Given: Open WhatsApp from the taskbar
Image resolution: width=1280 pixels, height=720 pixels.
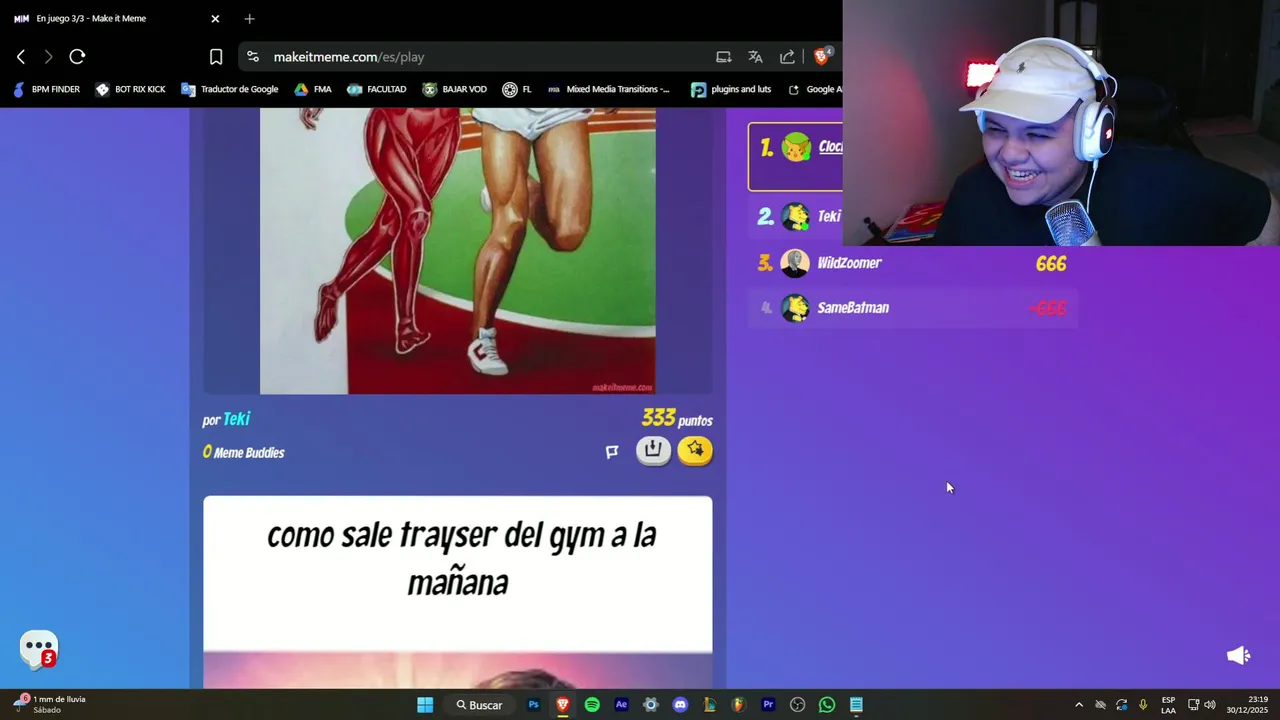Looking at the screenshot, I should coord(827,705).
